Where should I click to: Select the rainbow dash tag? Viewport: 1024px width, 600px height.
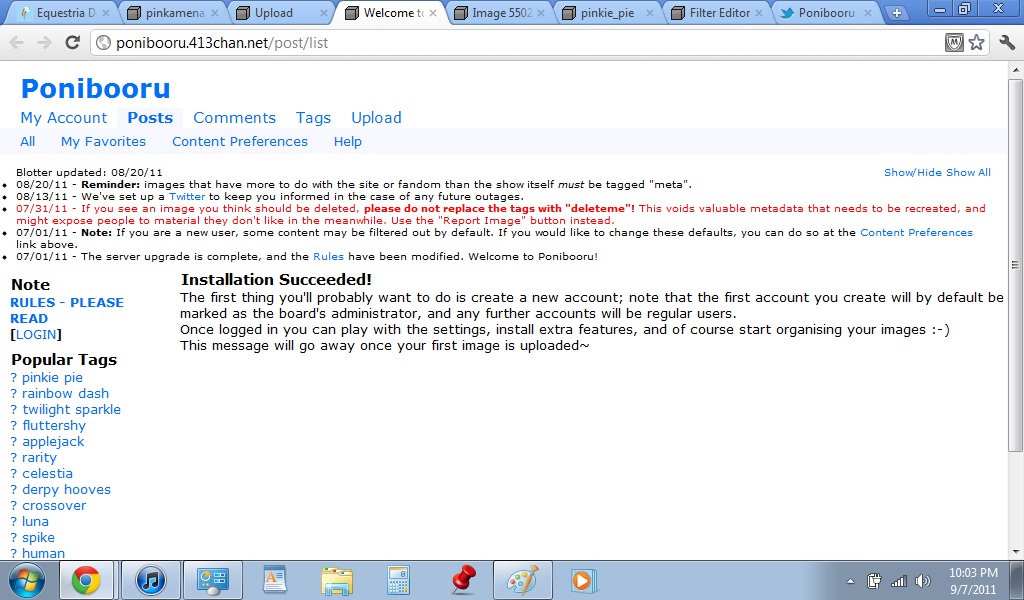click(x=65, y=394)
